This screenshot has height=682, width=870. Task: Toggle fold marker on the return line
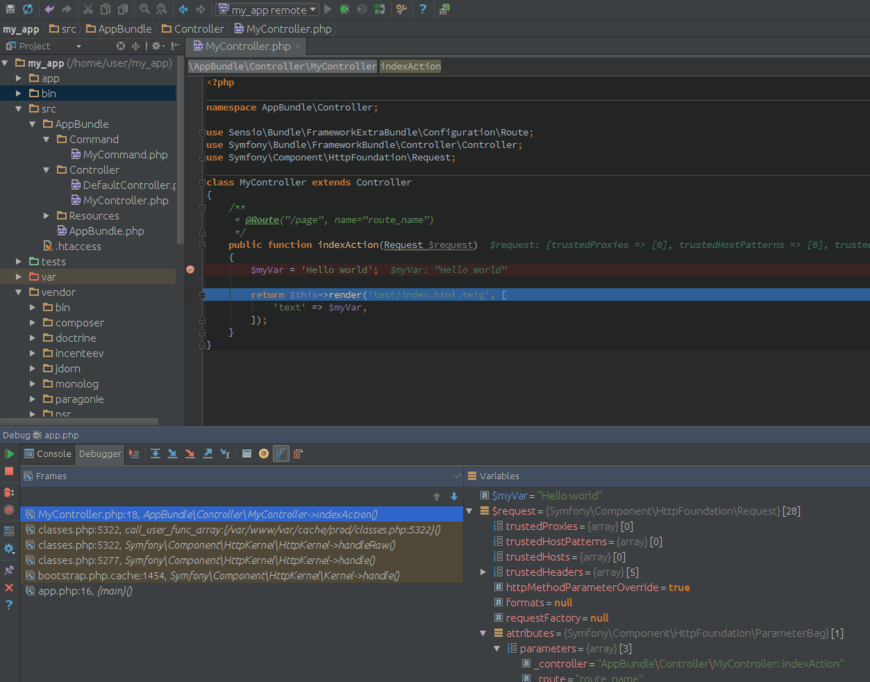pyautogui.click(x=202, y=295)
